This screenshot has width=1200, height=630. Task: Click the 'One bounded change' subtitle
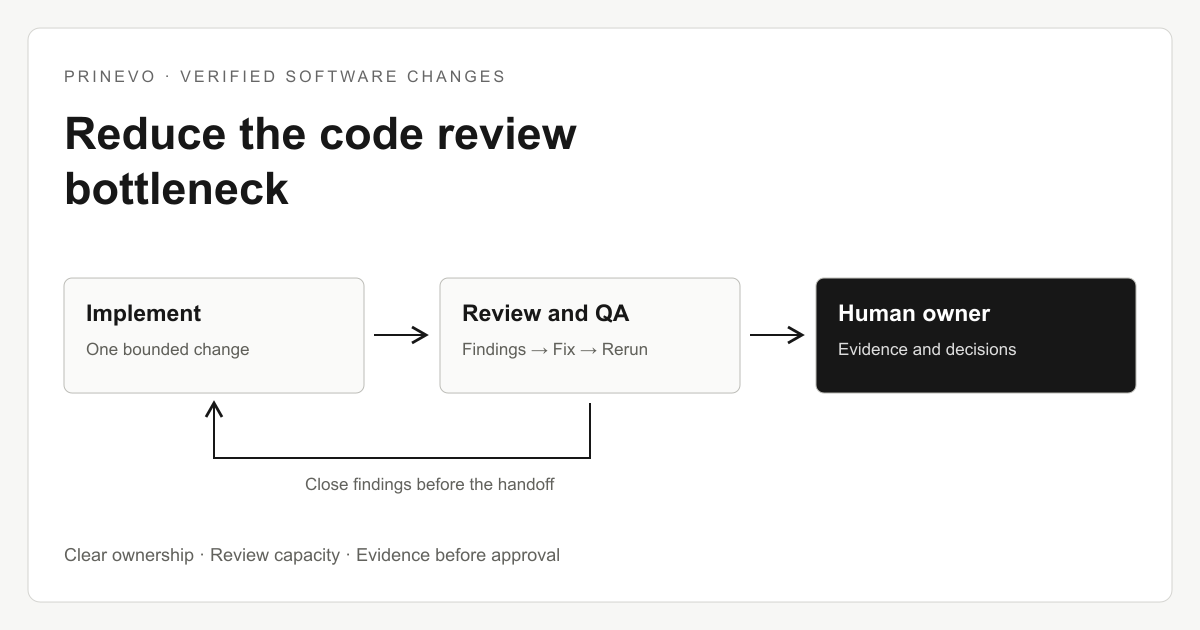pos(167,349)
